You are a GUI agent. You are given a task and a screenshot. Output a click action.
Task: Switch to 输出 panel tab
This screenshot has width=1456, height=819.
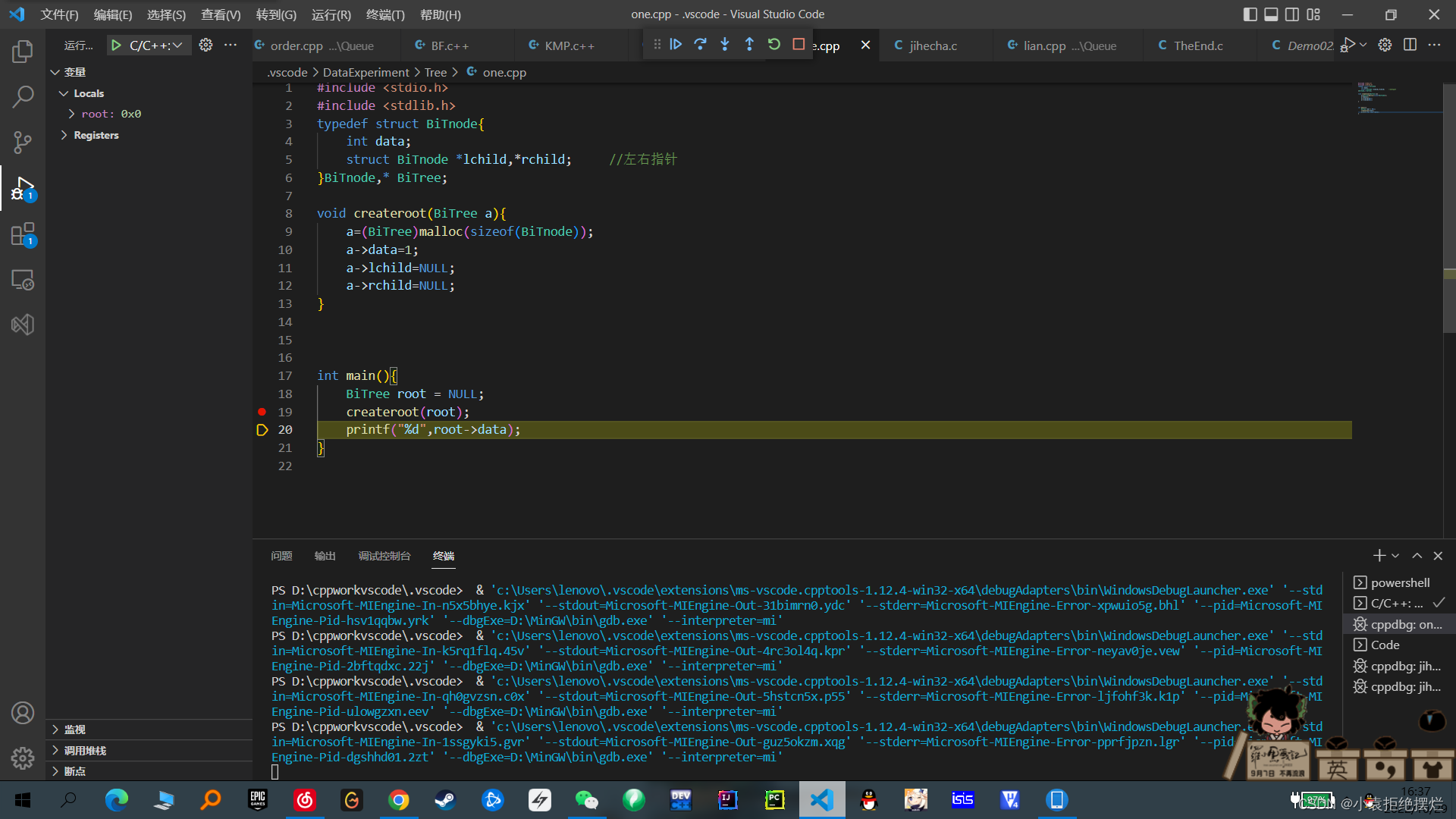(325, 556)
